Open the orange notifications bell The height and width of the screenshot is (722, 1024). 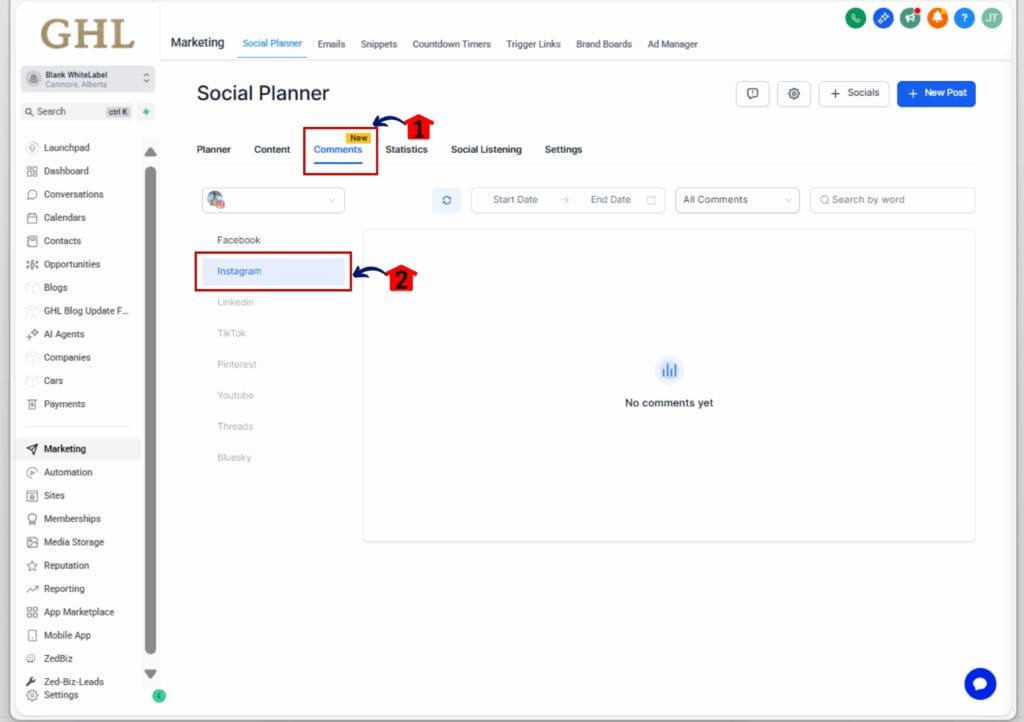point(937,18)
